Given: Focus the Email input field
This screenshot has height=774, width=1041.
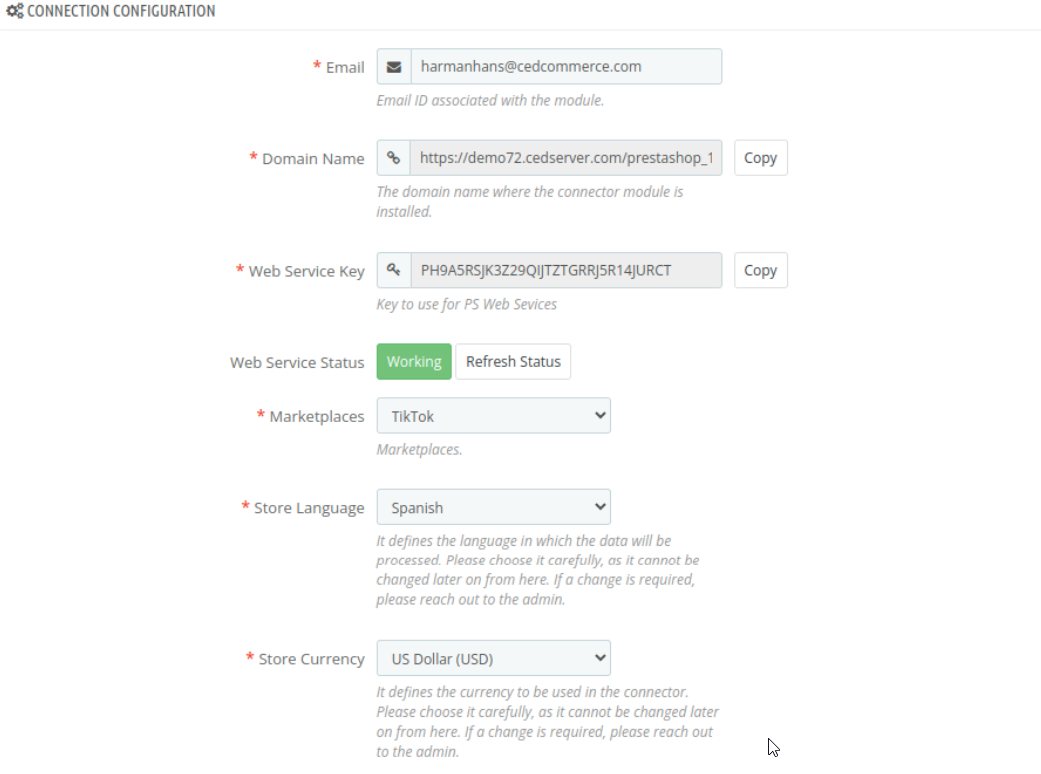Looking at the screenshot, I should 566,66.
